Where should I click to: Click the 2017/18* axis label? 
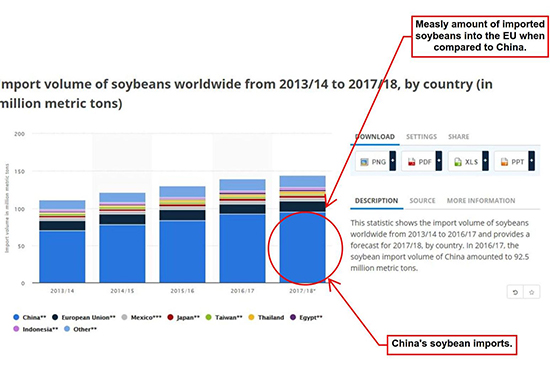pos(302,291)
